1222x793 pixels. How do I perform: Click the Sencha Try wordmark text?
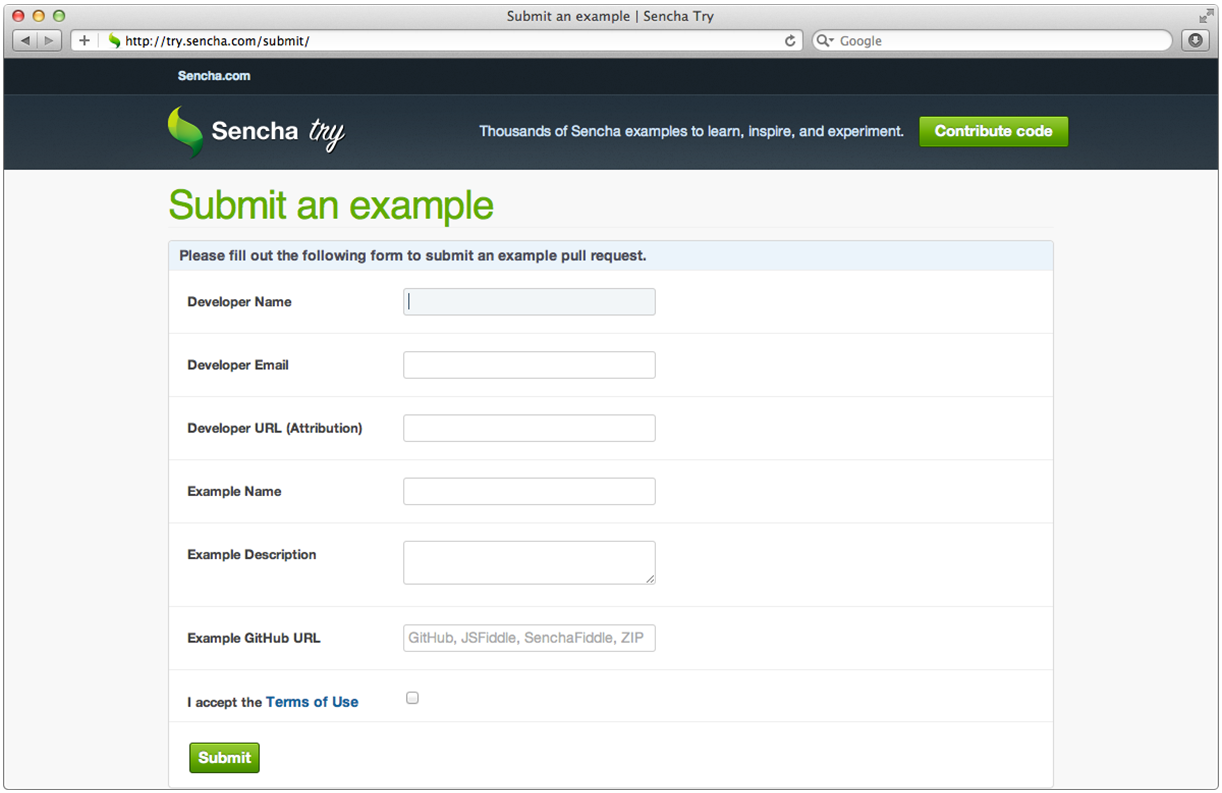tap(278, 132)
